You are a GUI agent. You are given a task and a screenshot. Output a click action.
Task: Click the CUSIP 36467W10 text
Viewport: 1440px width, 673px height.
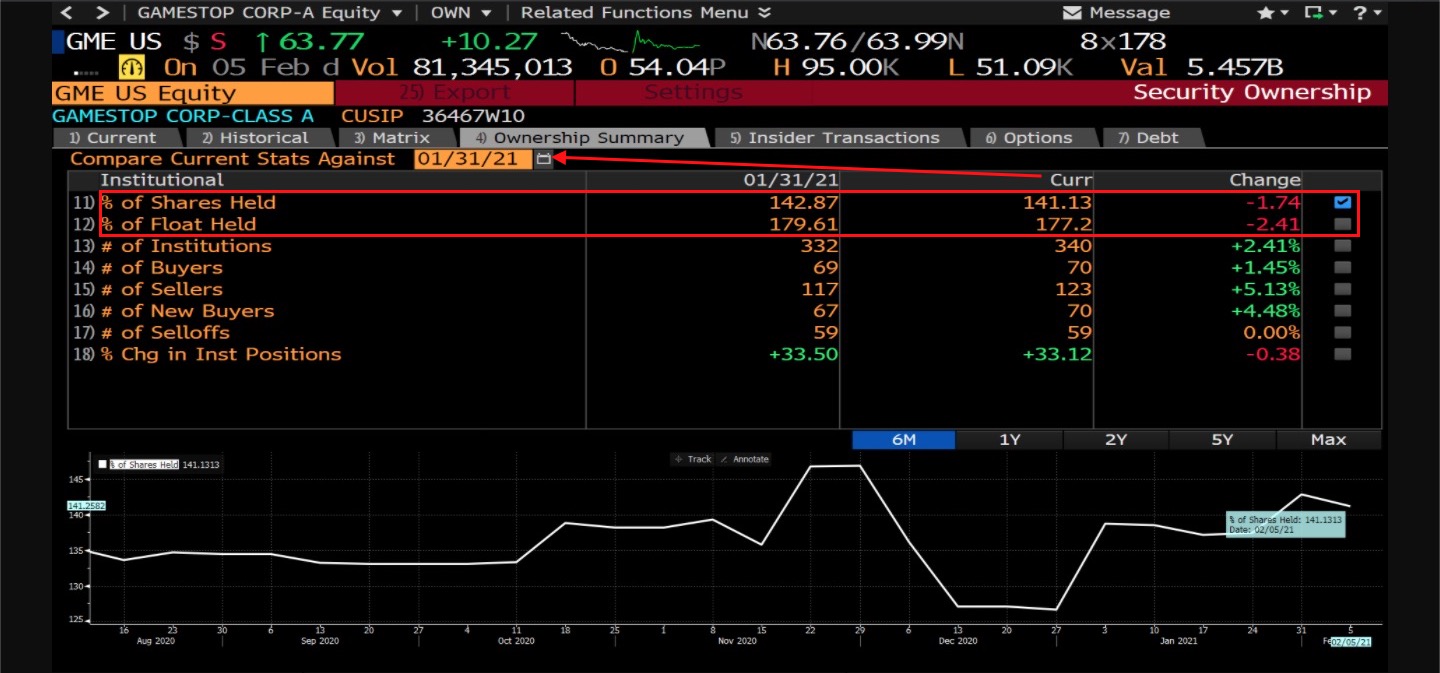point(433,116)
